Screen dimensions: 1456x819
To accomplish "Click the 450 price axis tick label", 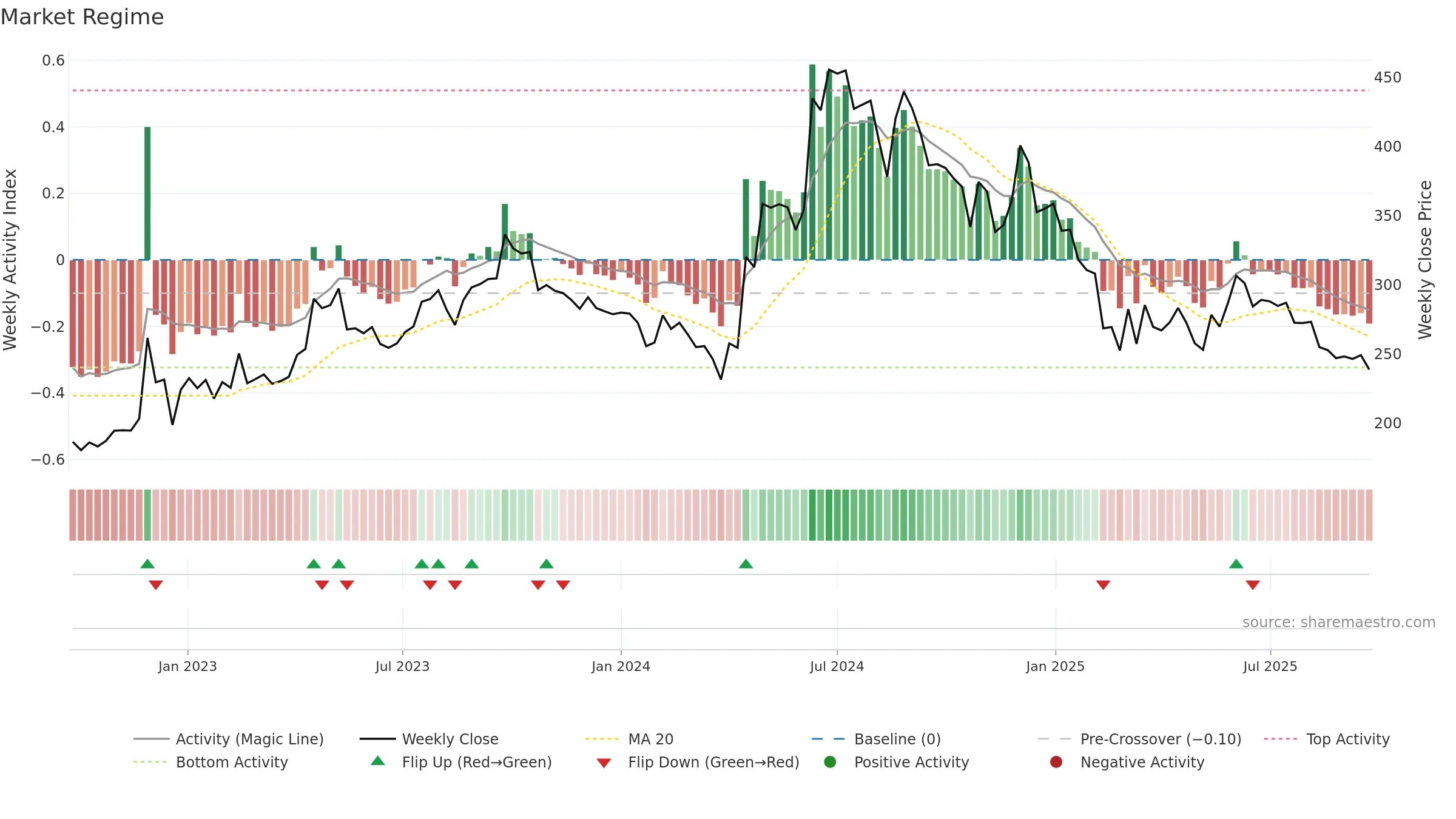I will coord(1387,78).
